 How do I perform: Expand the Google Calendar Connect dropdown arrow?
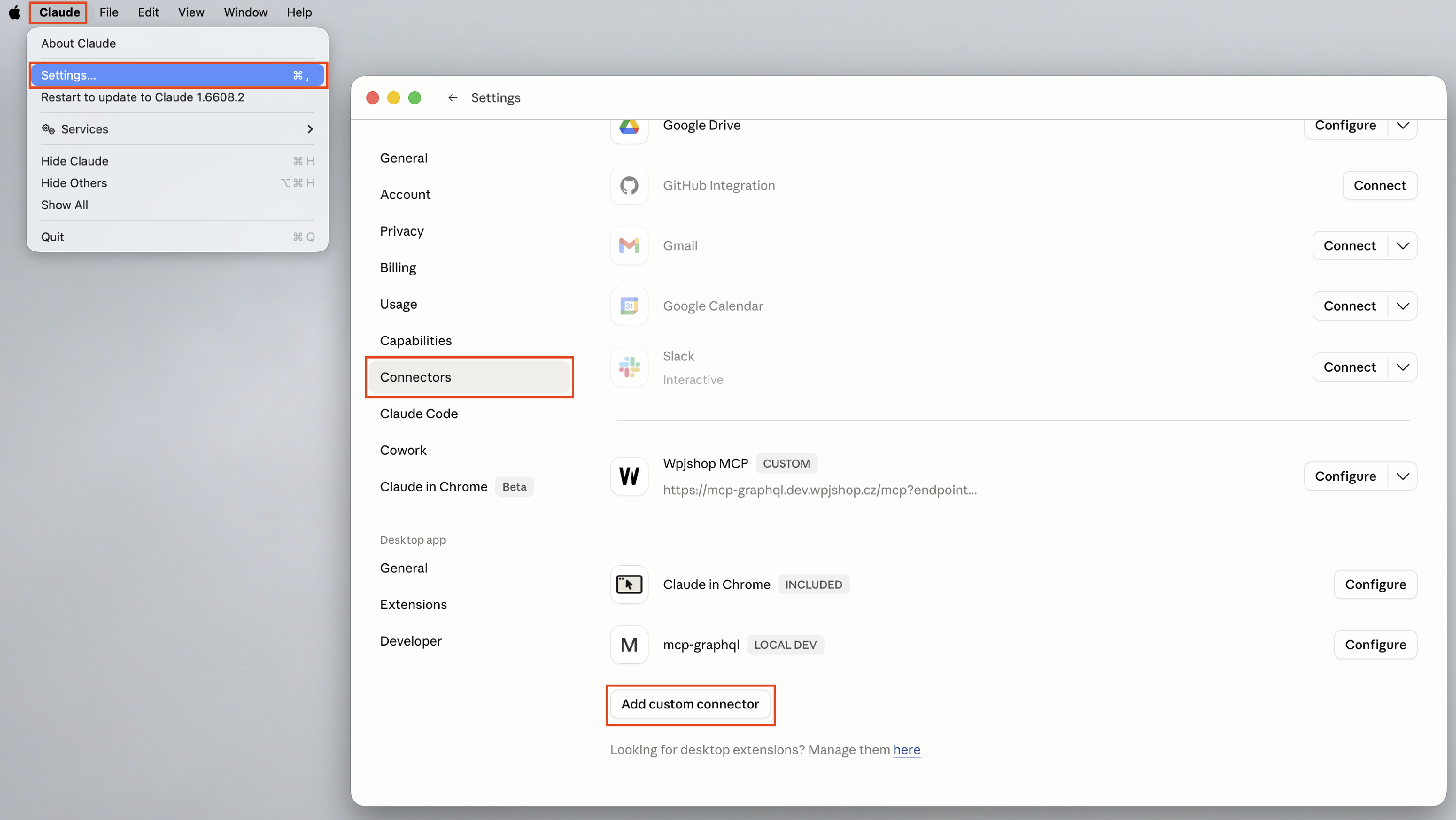1403,306
